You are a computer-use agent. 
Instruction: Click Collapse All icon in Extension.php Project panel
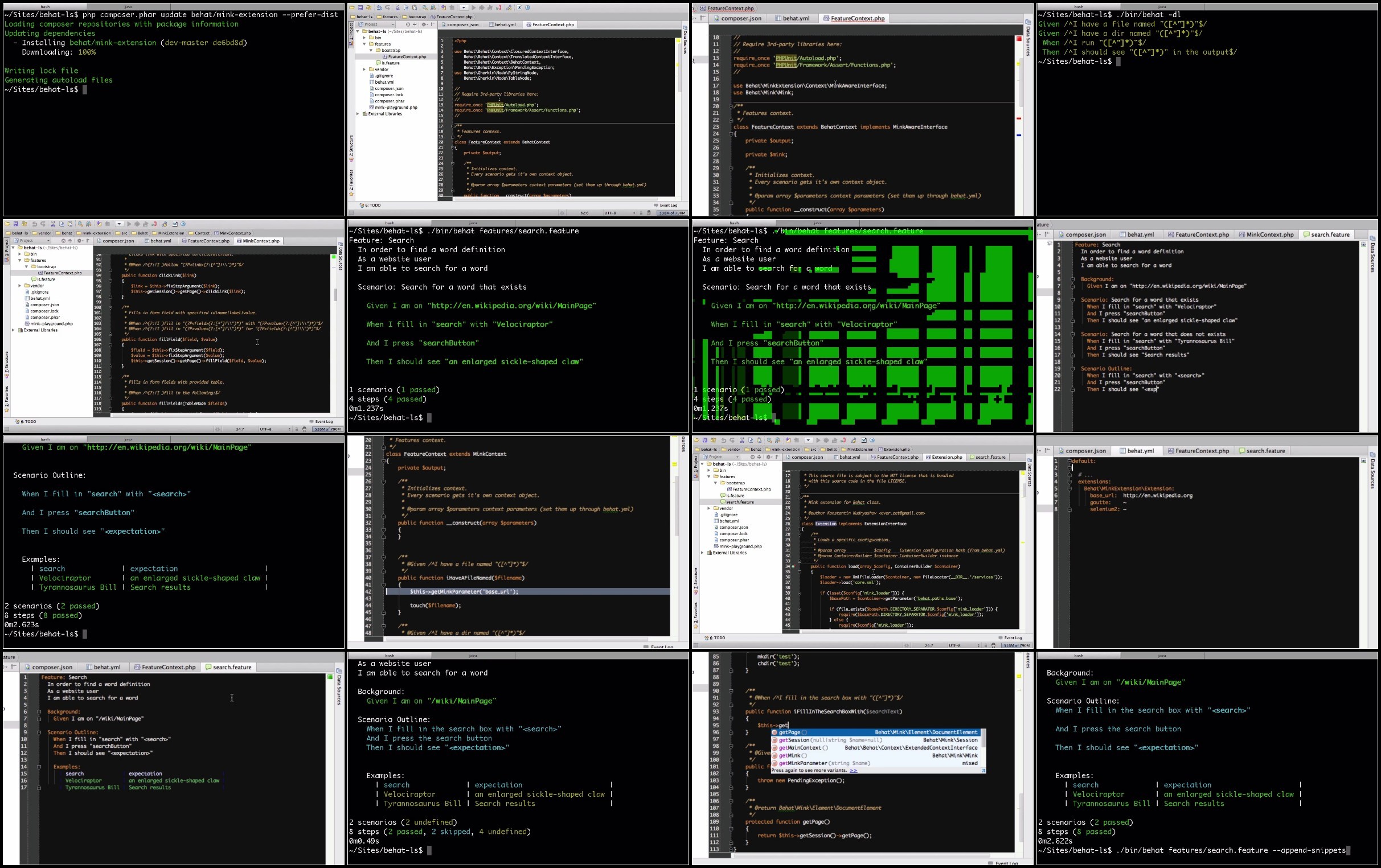point(759,457)
